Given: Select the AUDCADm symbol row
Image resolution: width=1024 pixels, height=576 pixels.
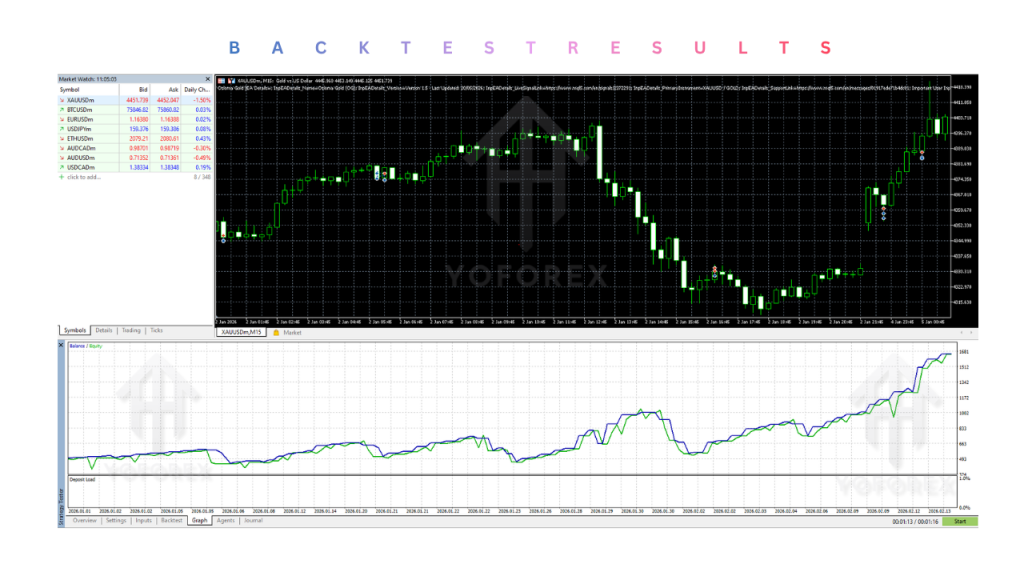Looking at the screenshot, I should 135,148.
